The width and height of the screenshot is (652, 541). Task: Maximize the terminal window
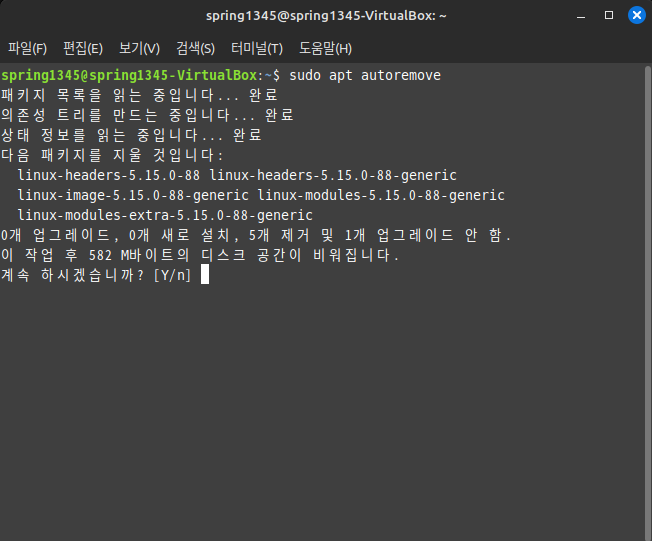tap(609, 15)
